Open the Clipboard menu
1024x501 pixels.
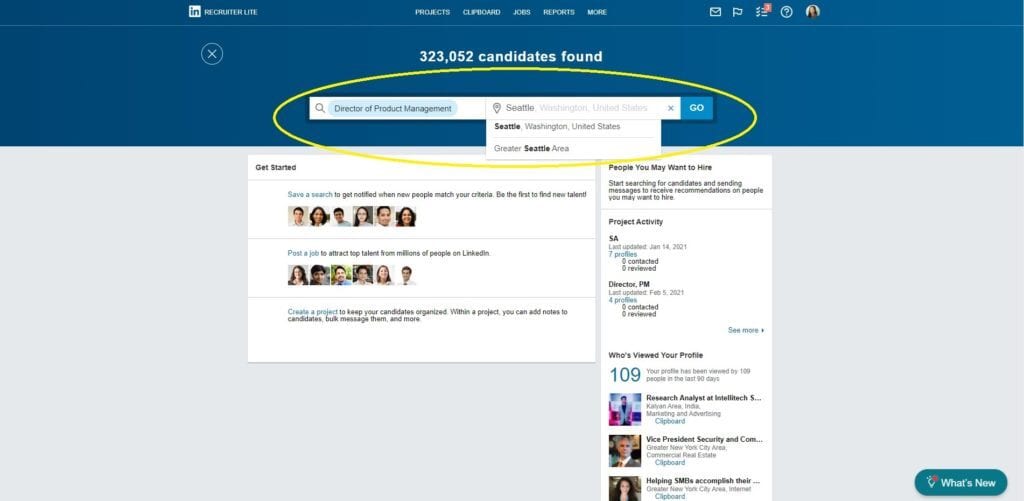481,12
